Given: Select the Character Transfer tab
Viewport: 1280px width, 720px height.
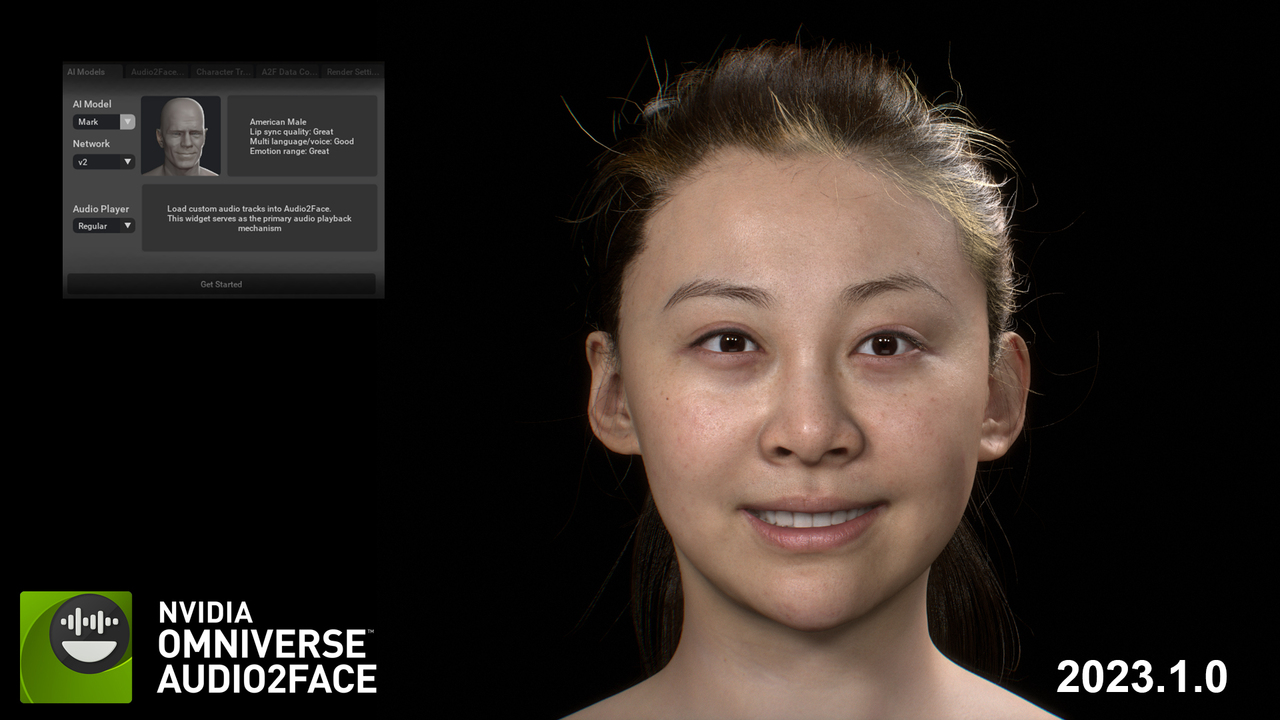Looking at the screenshot, I should tap(222, 72).
